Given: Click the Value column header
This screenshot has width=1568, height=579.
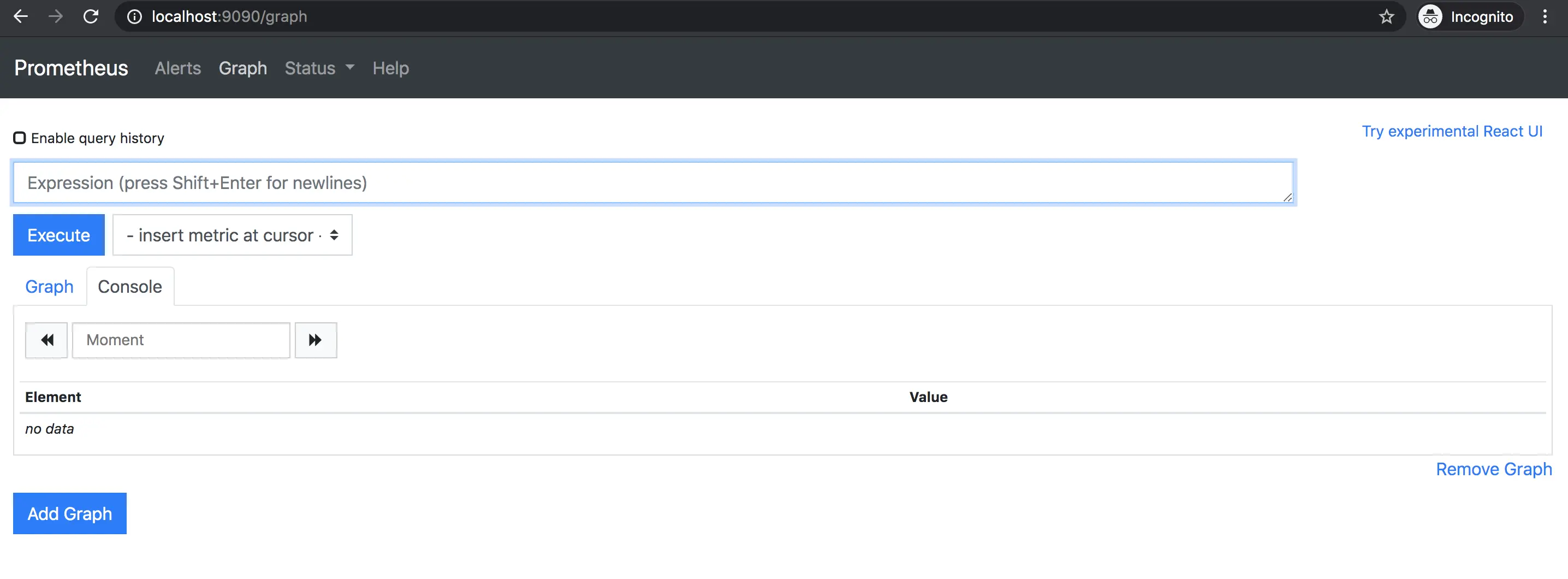Looking at the screenshot, I should coord(928,397).
